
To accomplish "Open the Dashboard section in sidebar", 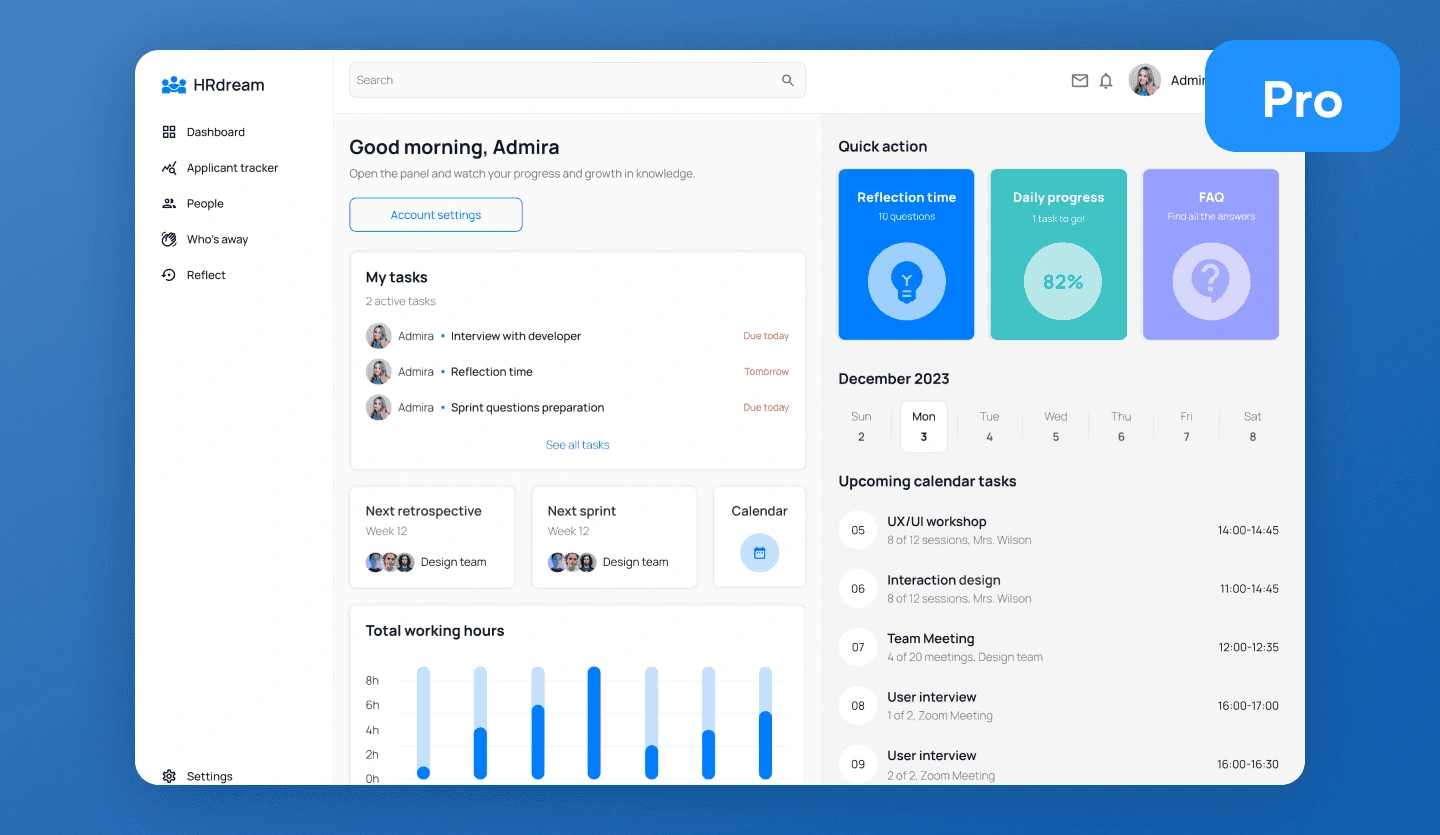I will point(214,131).
